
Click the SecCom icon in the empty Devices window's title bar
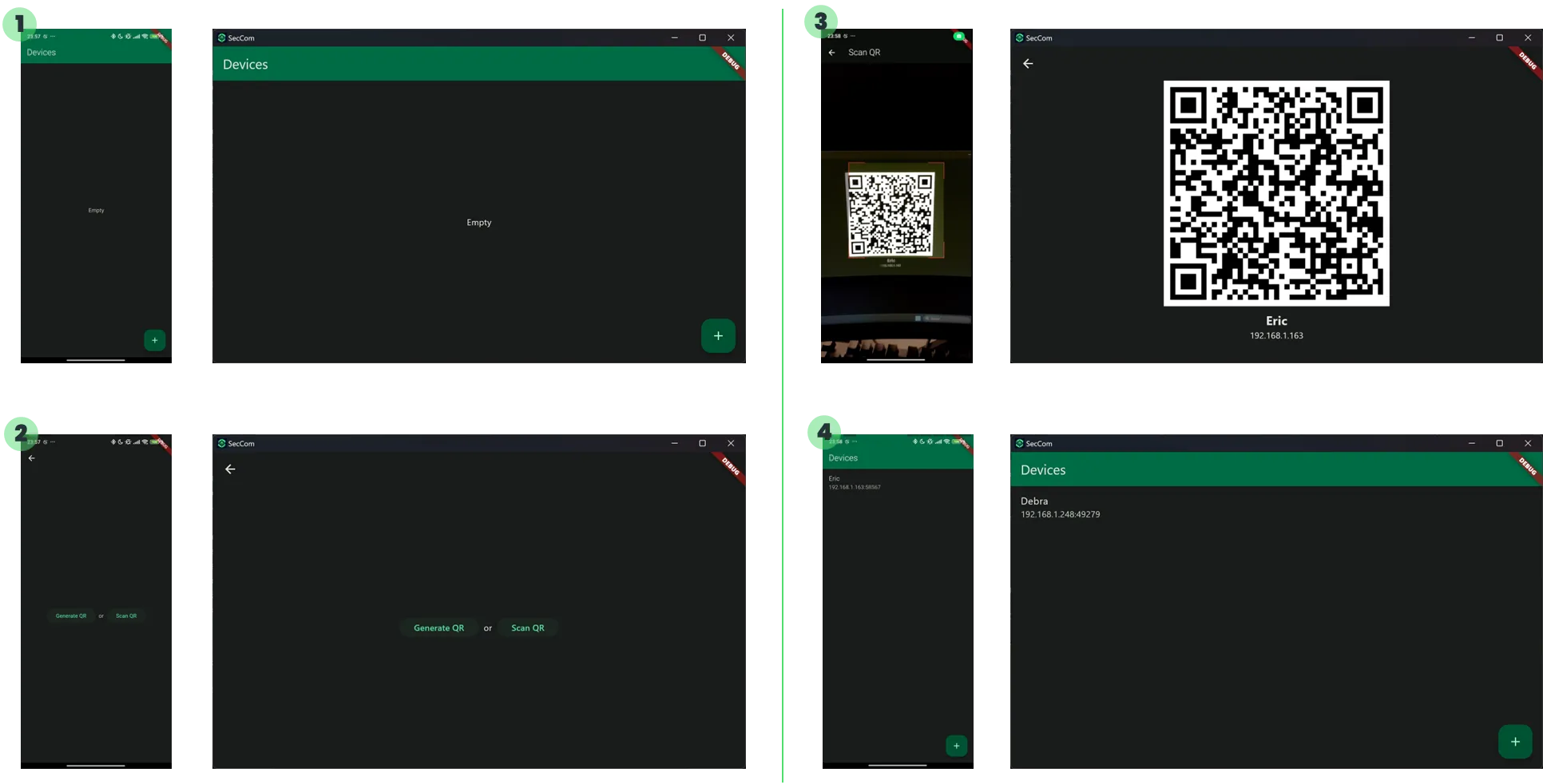[x=221, y=38]
